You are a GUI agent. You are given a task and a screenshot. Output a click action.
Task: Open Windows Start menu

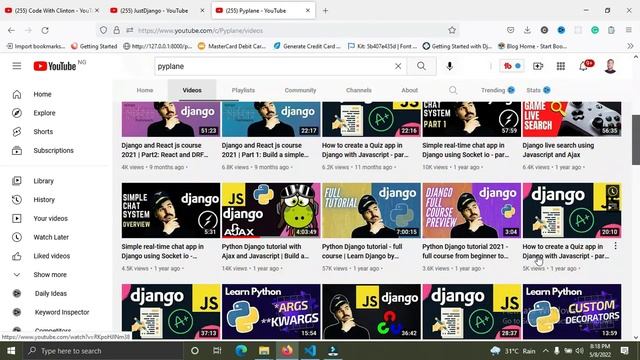pyautogui.click(x=11, y=351)
